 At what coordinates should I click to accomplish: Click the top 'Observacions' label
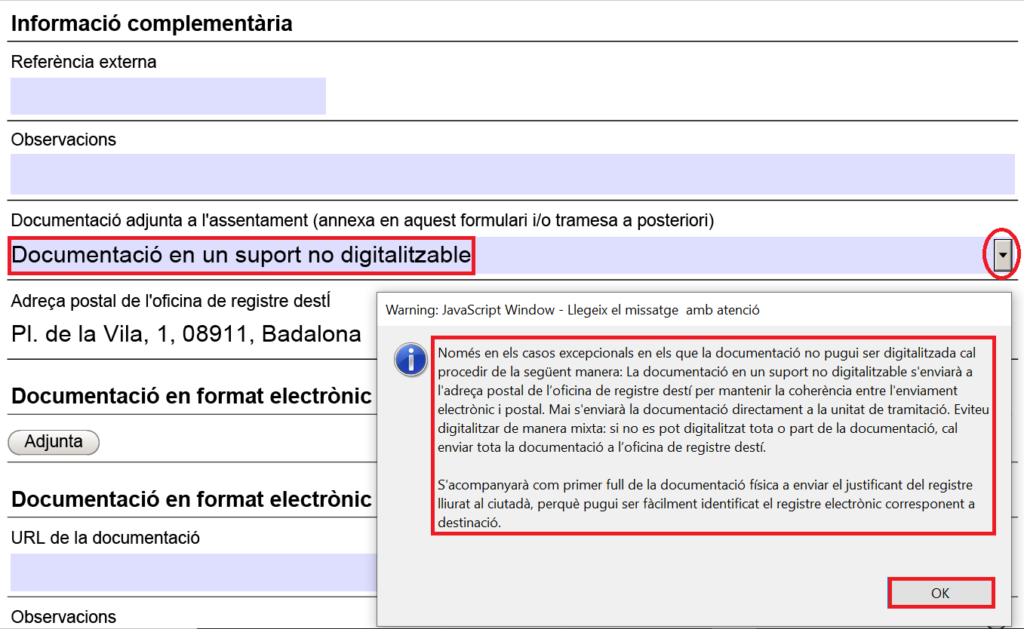click(64, 140)
